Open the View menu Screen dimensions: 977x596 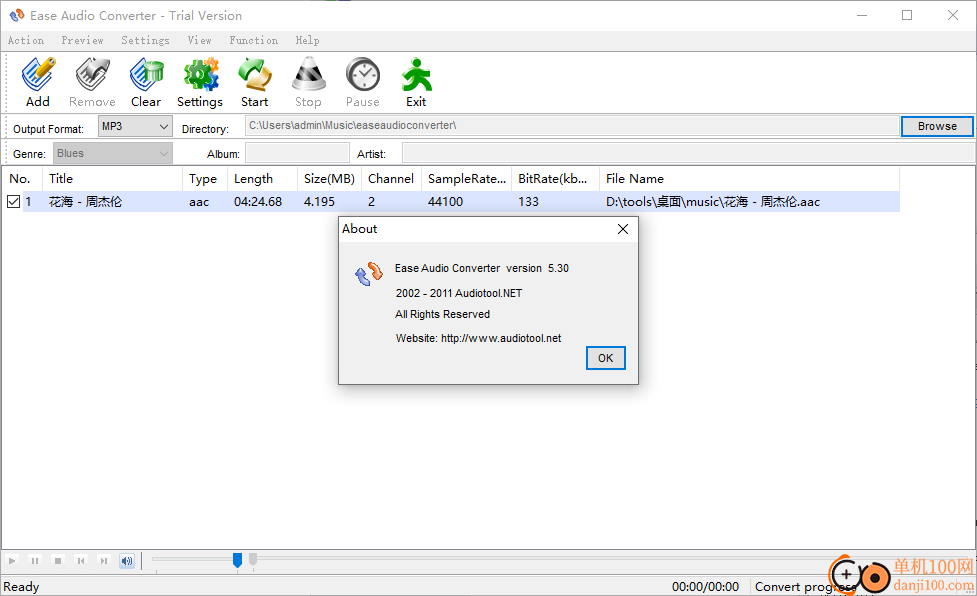199,40
